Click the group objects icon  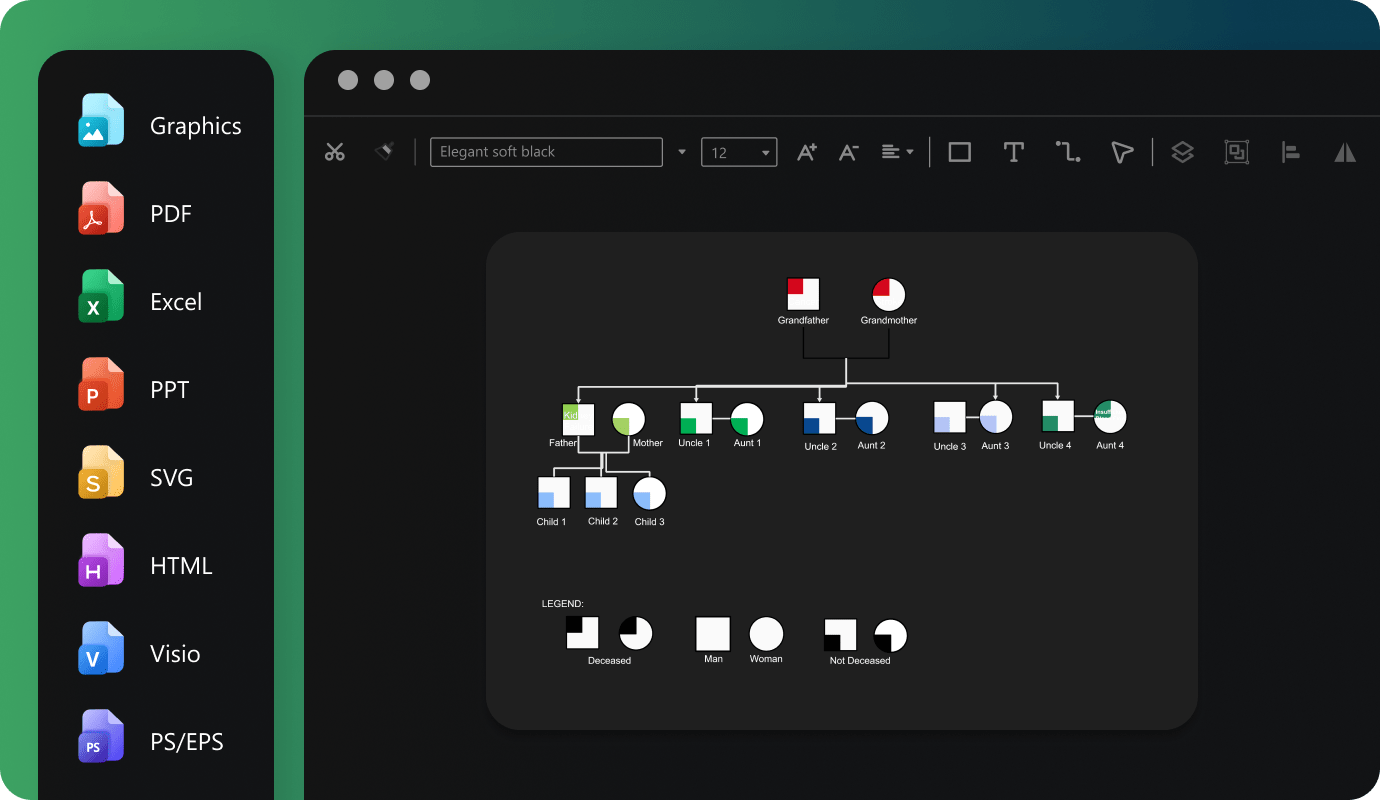[1237, 152]
